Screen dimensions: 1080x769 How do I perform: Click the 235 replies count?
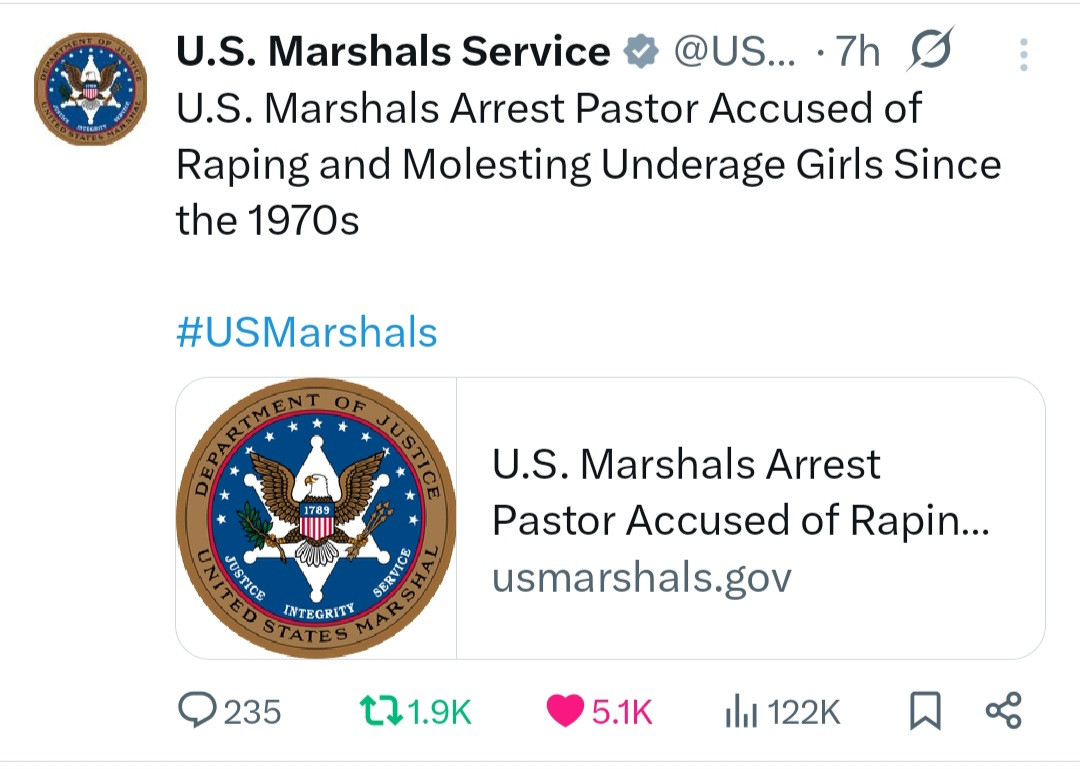coord(252,712)
